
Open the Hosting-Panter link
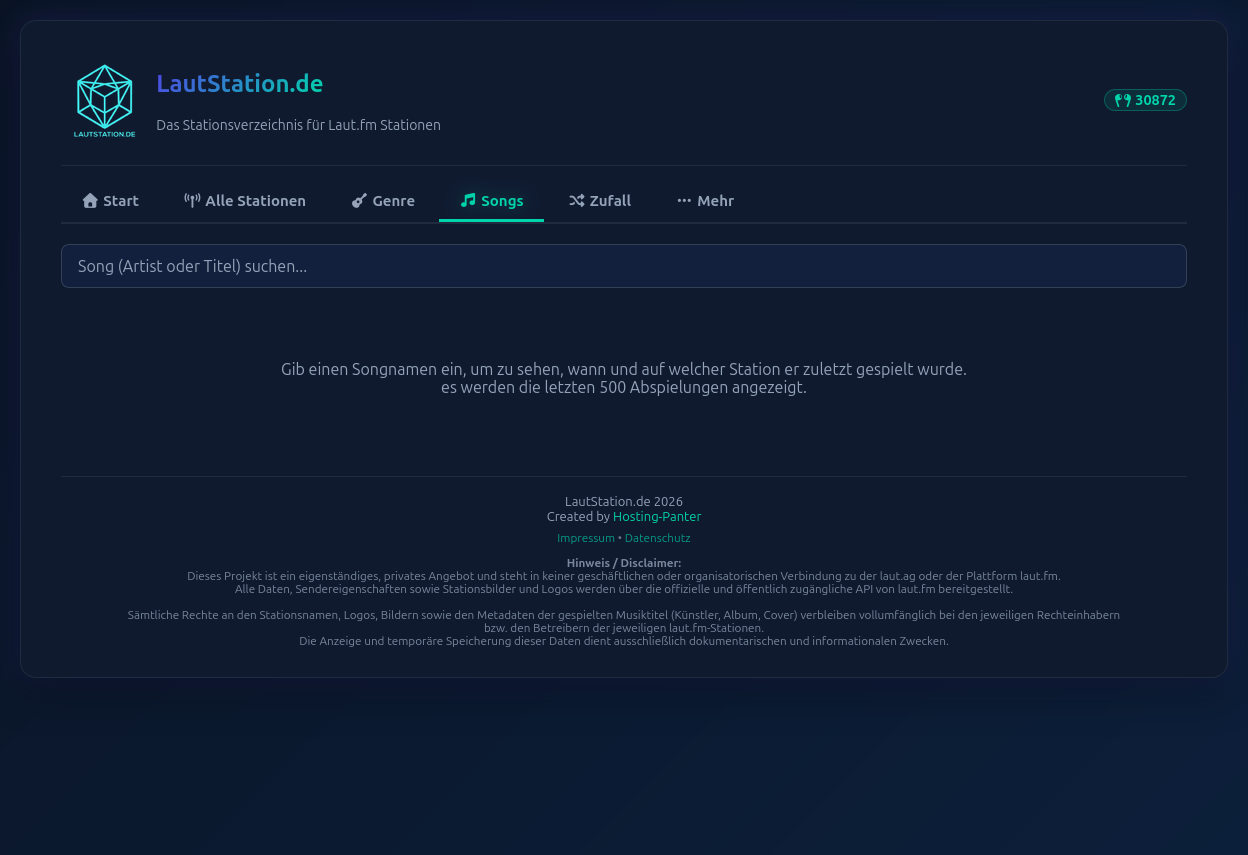pos(657,517)
